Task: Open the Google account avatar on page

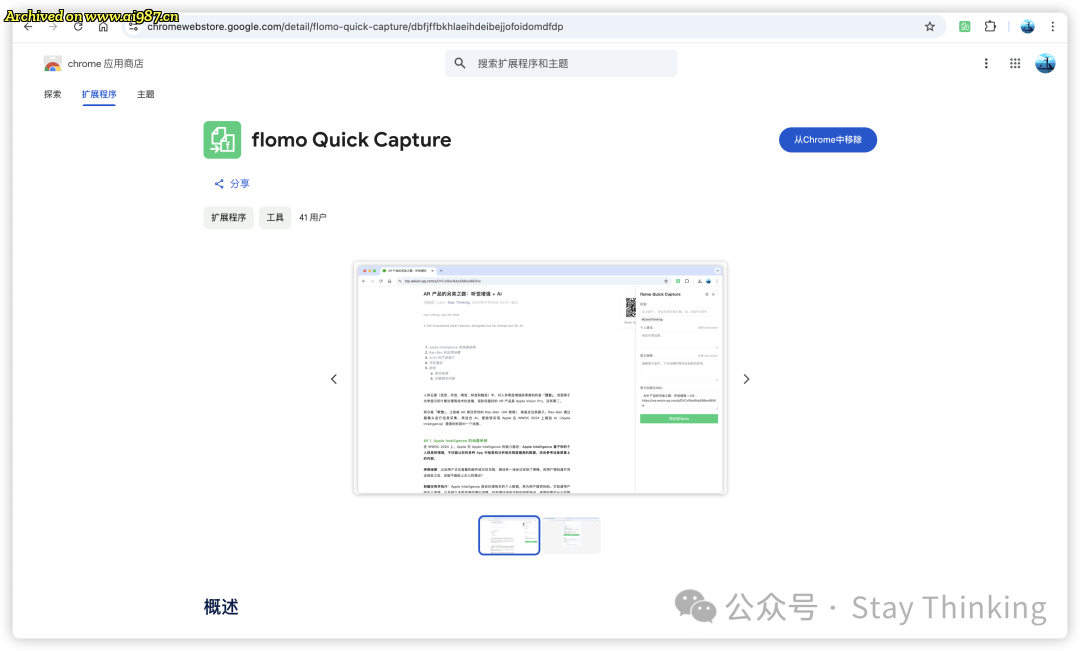Action: point(1045,63)
